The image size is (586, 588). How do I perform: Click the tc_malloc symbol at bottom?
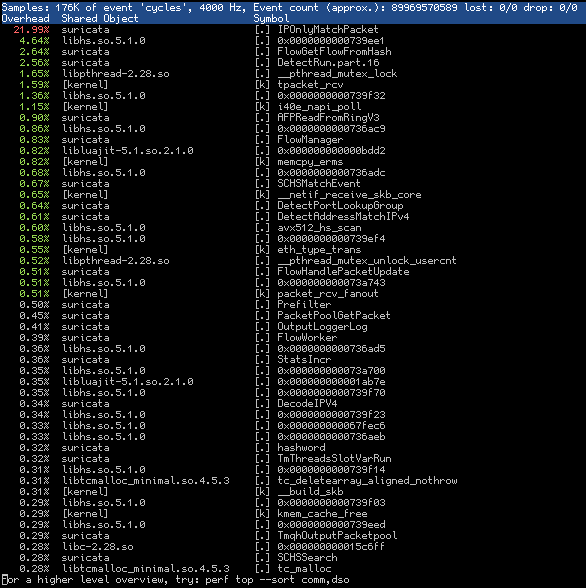click(304, 568)
